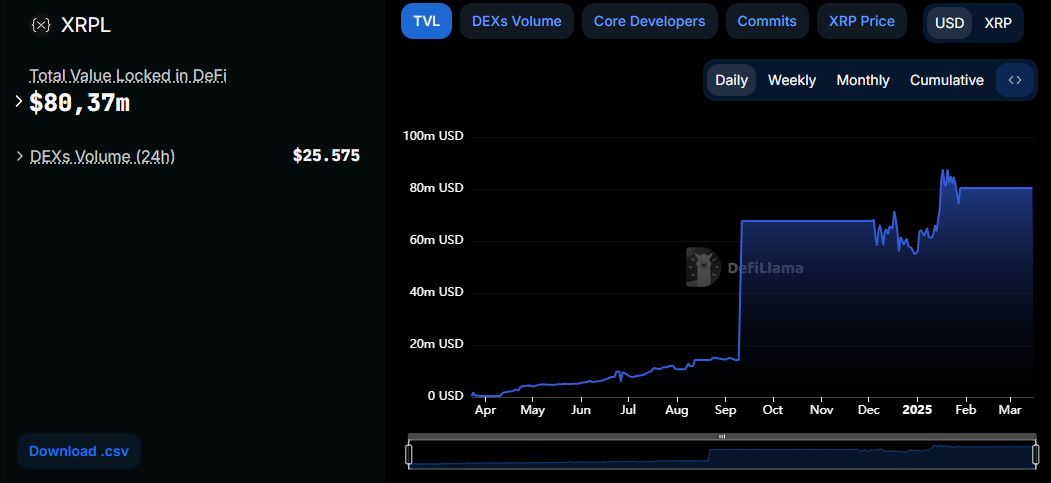Enable the Core Developers chart metric
Screen dimensions: 1051x483
click(650, 21)
